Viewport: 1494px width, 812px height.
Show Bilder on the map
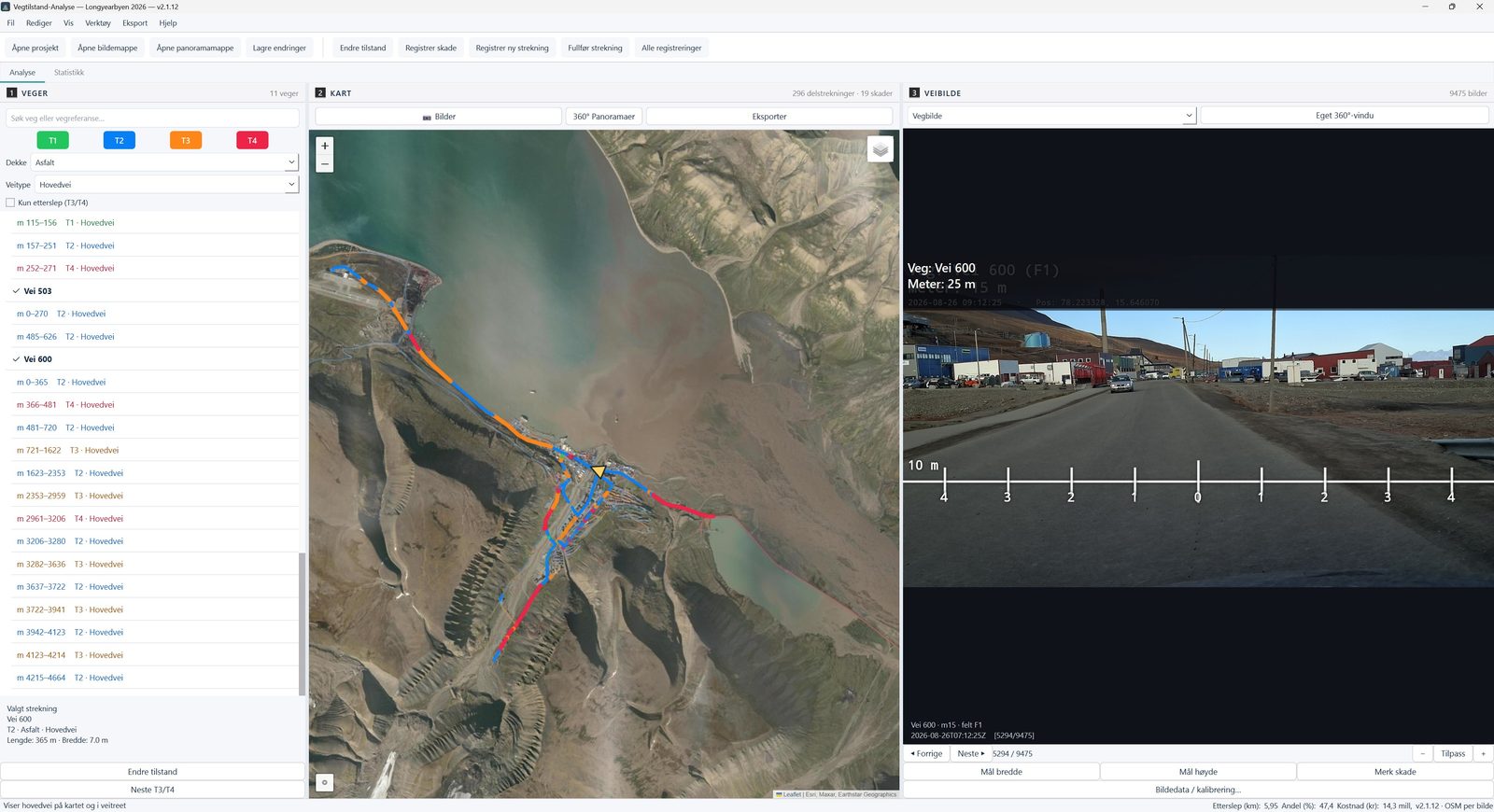point(439,117)
